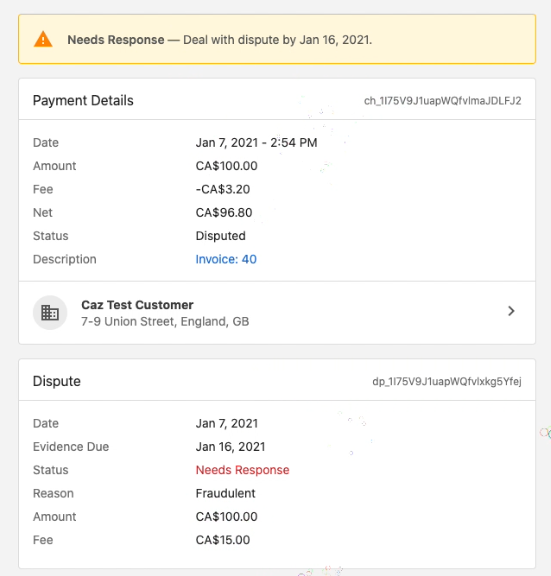
Task: Open the Invoice: 40 link
Action: pos(226,259)
